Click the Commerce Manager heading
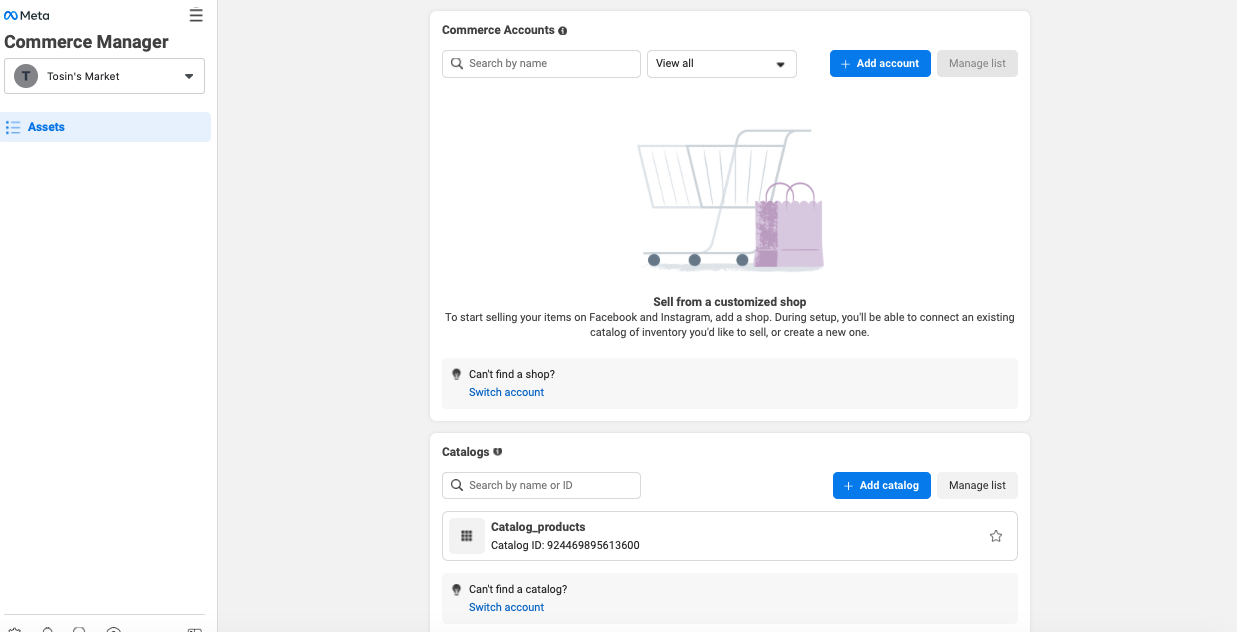The image size is (1237, 632). 87,42
